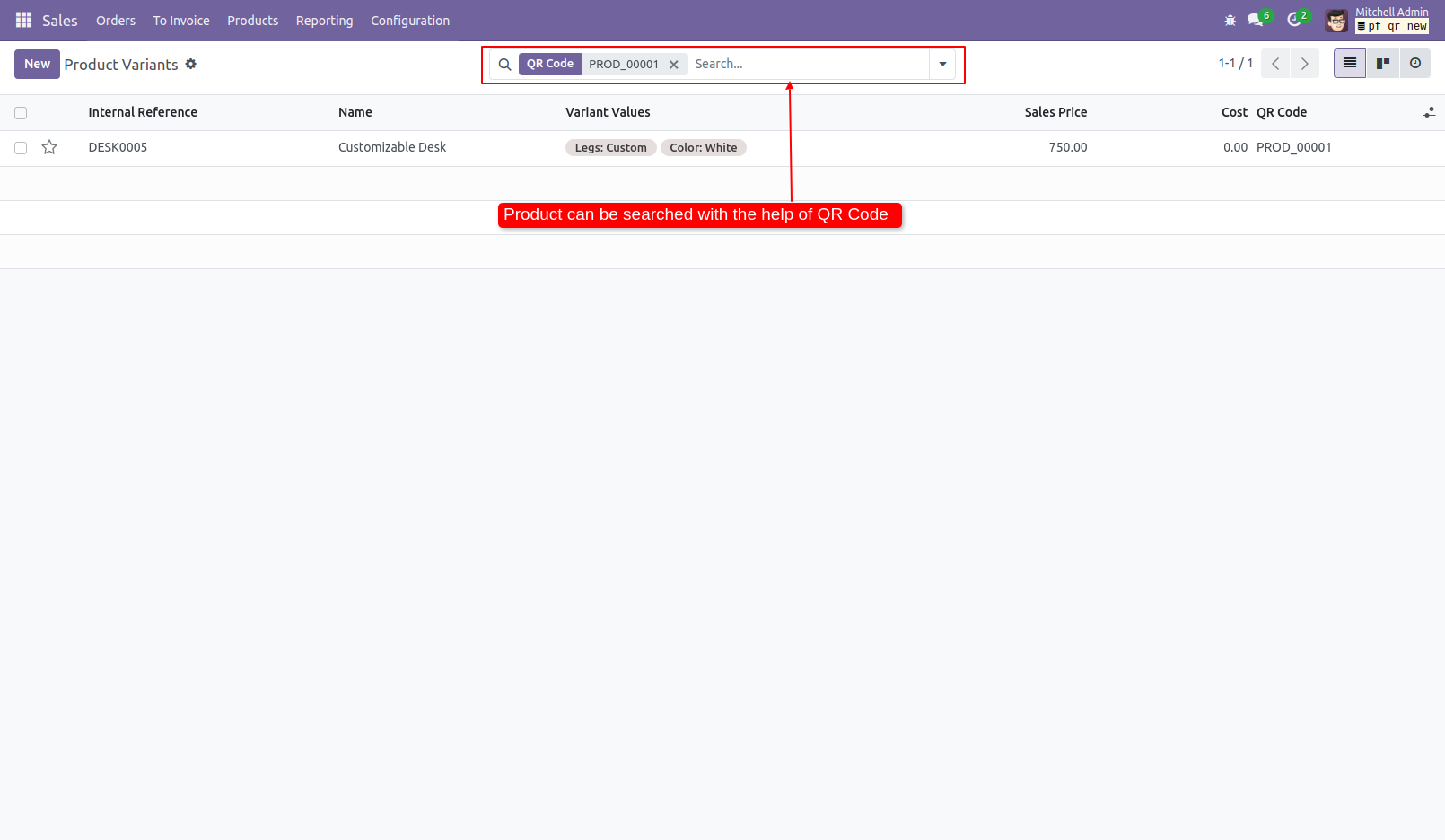Image resolution: width=1445 pixels, height=840 pixels.
Task: Tick the select-all checkbox in header
Action: (20, 112)
